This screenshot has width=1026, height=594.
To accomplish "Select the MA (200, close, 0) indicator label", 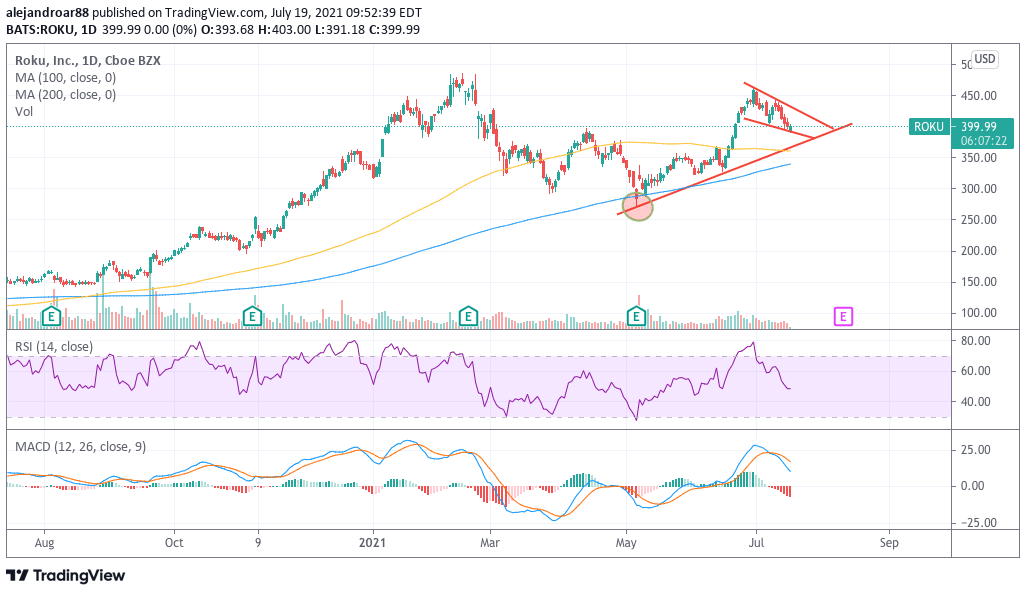I will point(65,94).
